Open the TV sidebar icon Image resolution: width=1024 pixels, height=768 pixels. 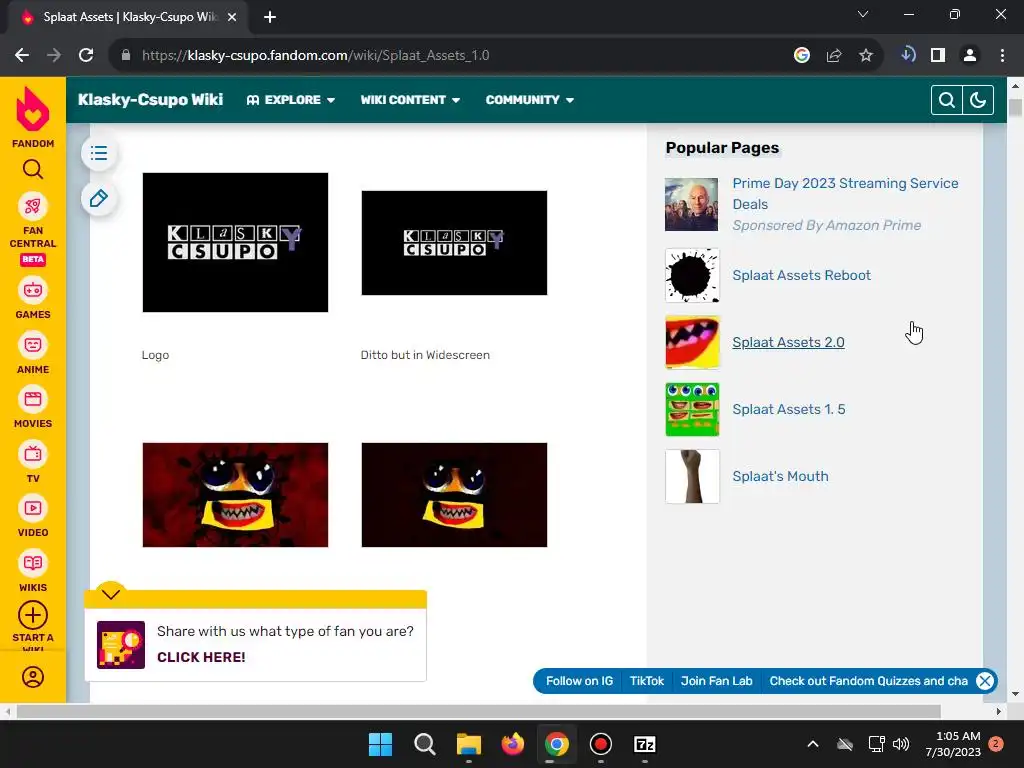[33, 454]
